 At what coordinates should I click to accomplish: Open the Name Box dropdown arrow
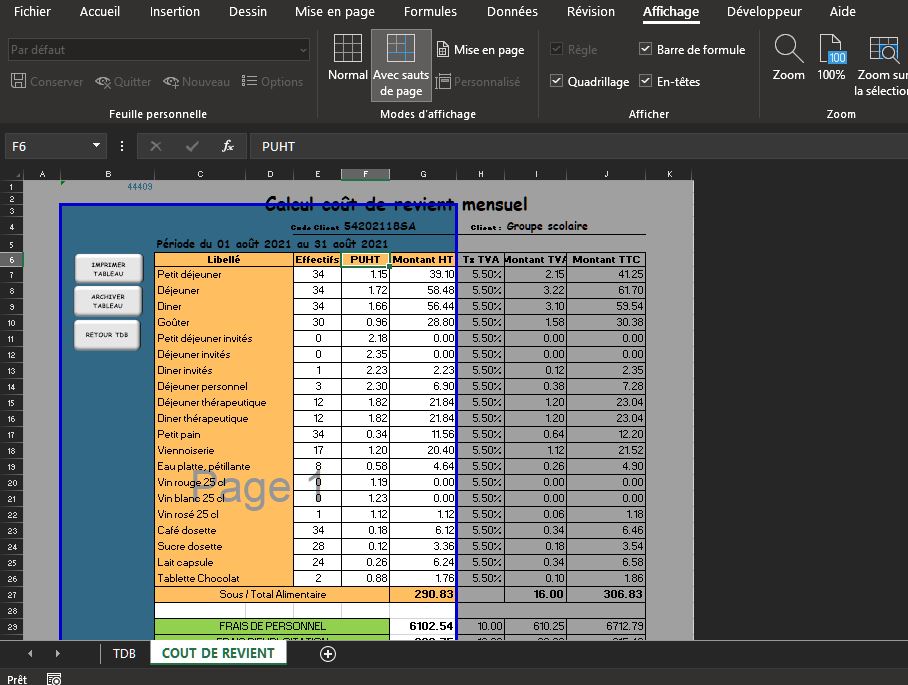tap(97, 146)
